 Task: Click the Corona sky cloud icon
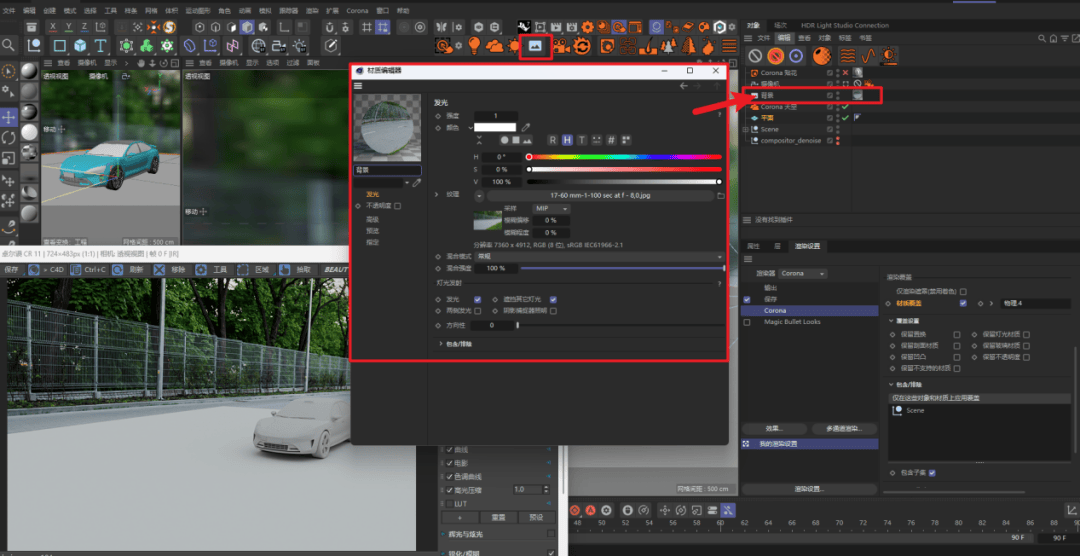[x=494, y=46]
